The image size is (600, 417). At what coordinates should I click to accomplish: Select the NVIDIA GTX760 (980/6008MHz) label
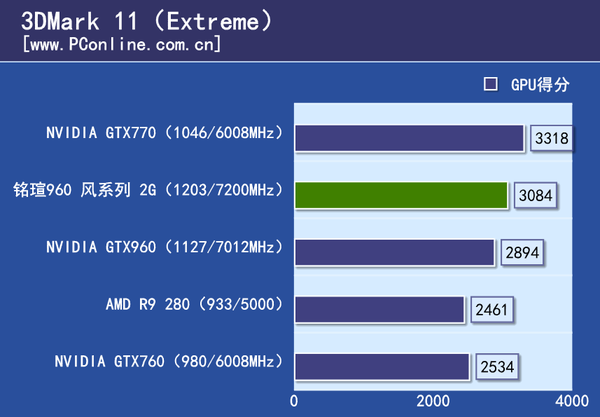click(x=169, y=361)
